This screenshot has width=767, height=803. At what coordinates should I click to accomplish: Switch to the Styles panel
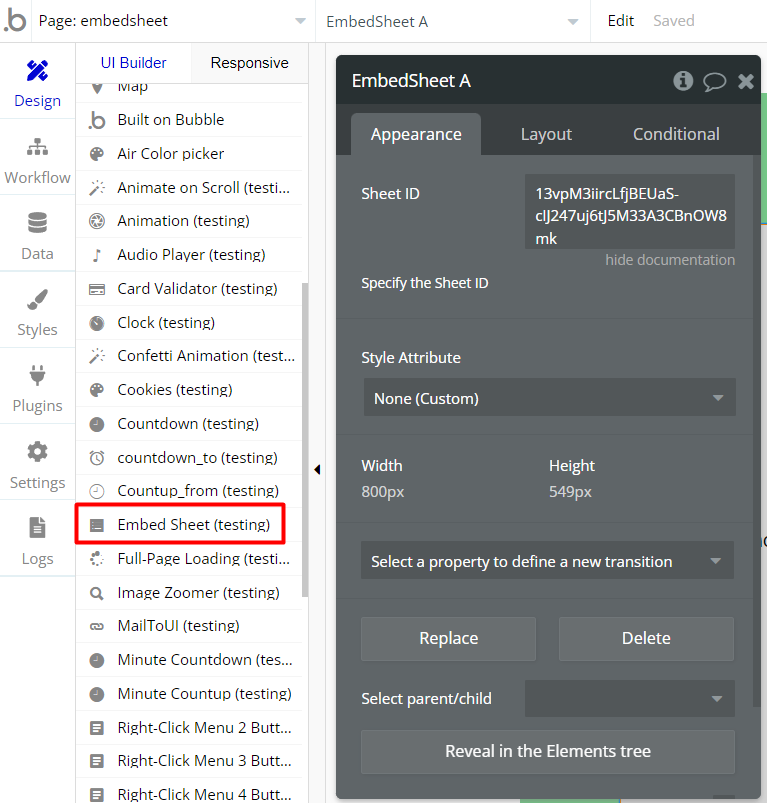(37, 312)
